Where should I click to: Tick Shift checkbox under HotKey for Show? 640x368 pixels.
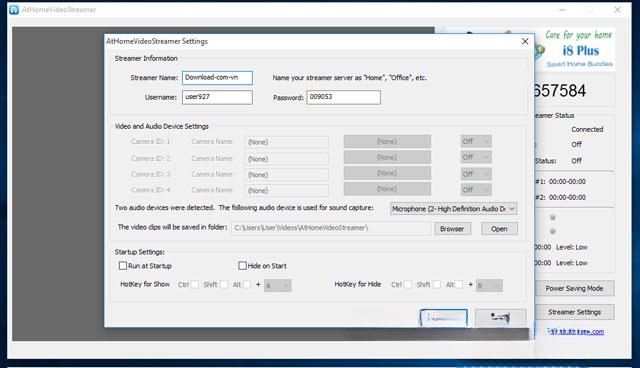pos(224,284)
